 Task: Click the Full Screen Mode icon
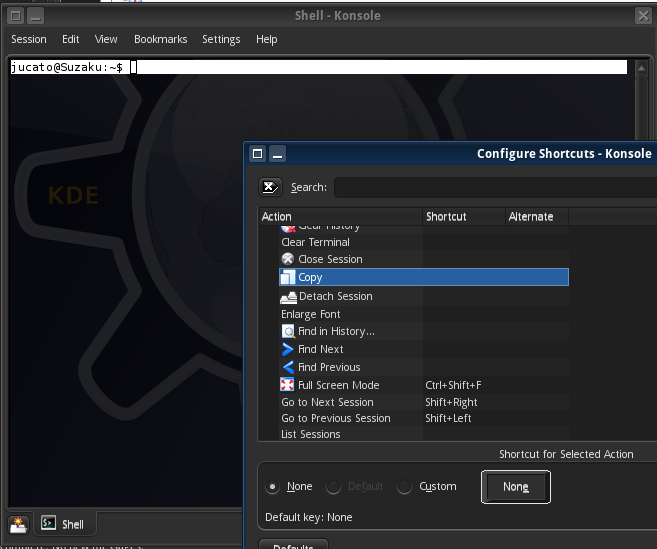[x=288, y=385]
